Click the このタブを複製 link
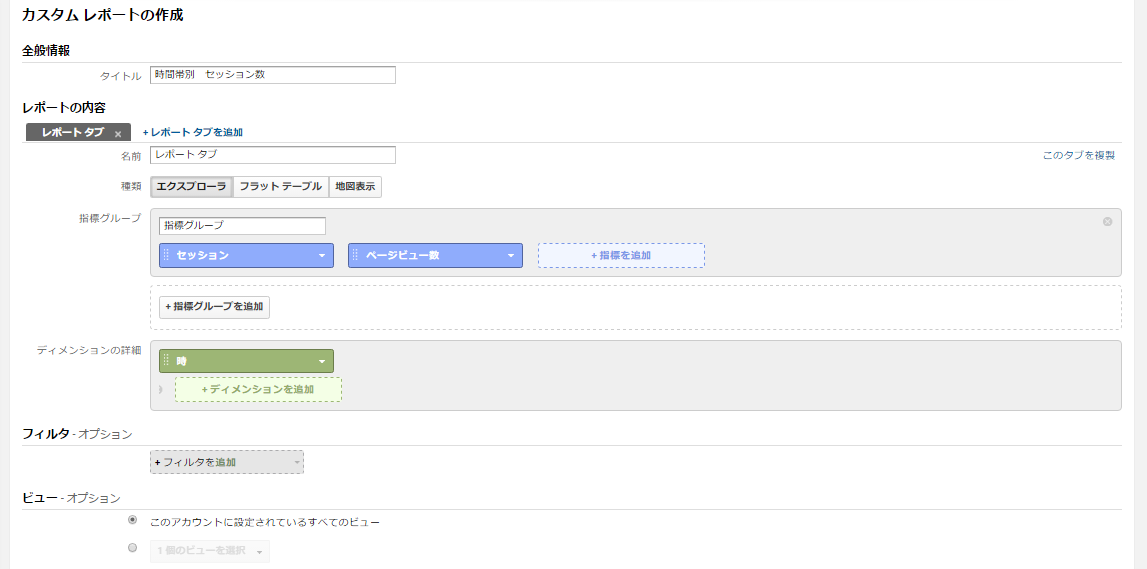 click(1078, 155)
